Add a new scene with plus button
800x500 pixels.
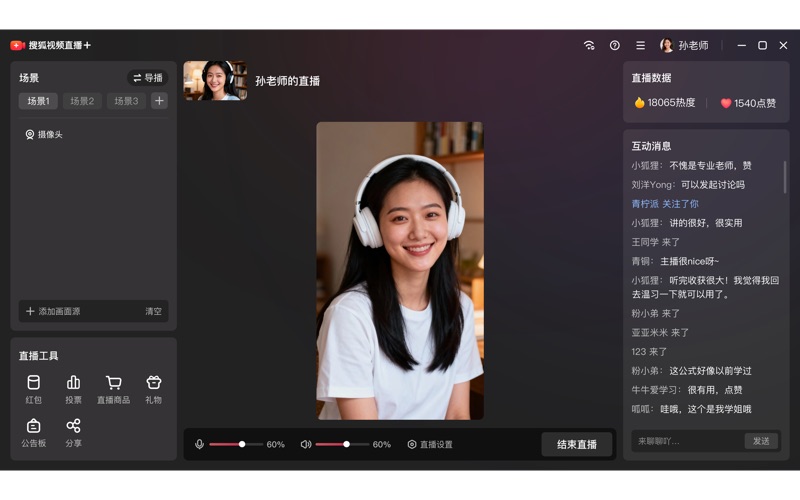click(159, 101)
